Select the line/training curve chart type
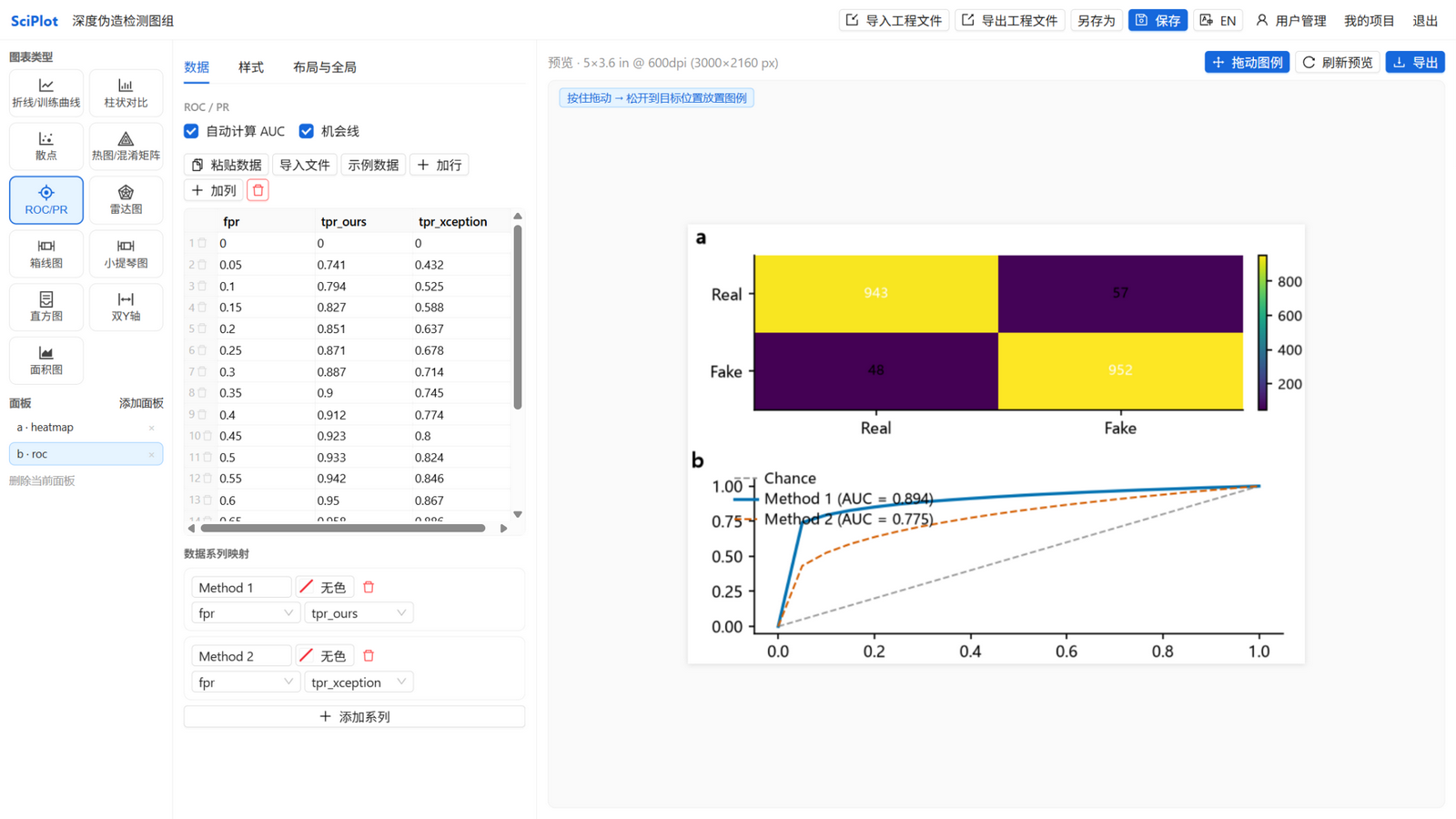The width and height of the screenshot is (1456, 819). point(46,93)
